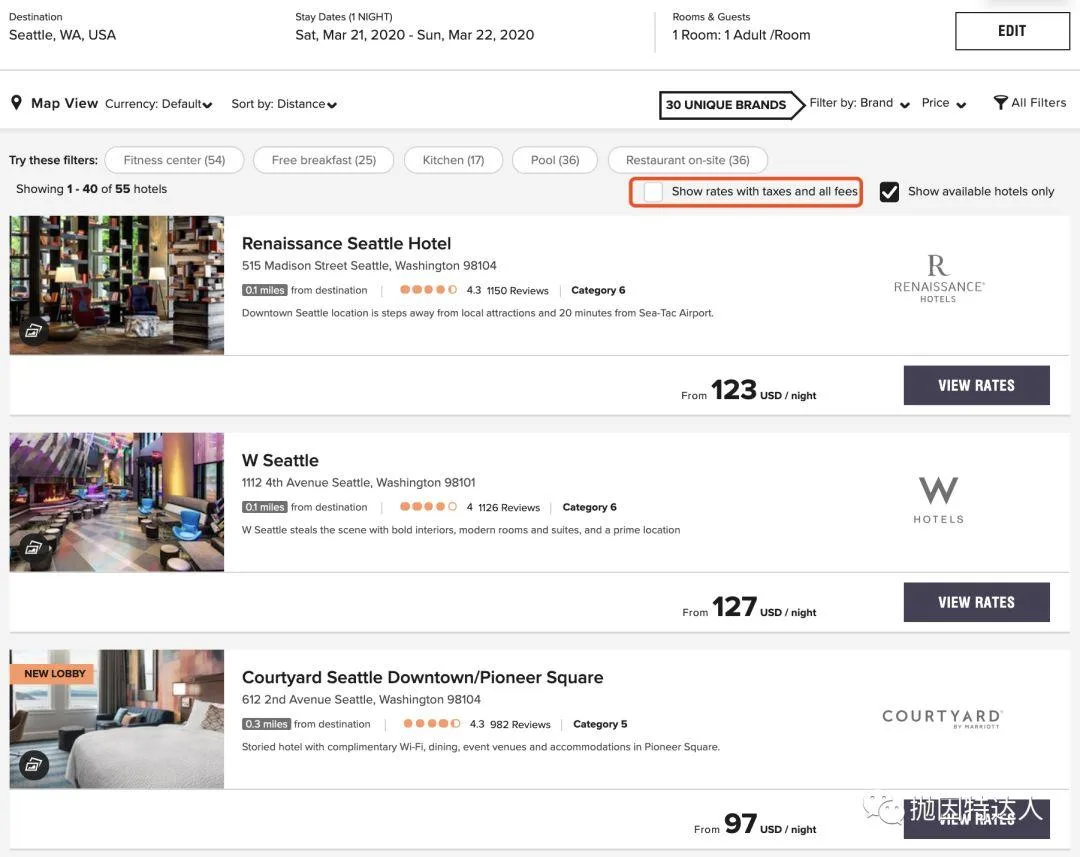Click Courtyard Seattle bedroom photo
The width and height of the screenshot is (1080, 857).
(x=116, y=719)
